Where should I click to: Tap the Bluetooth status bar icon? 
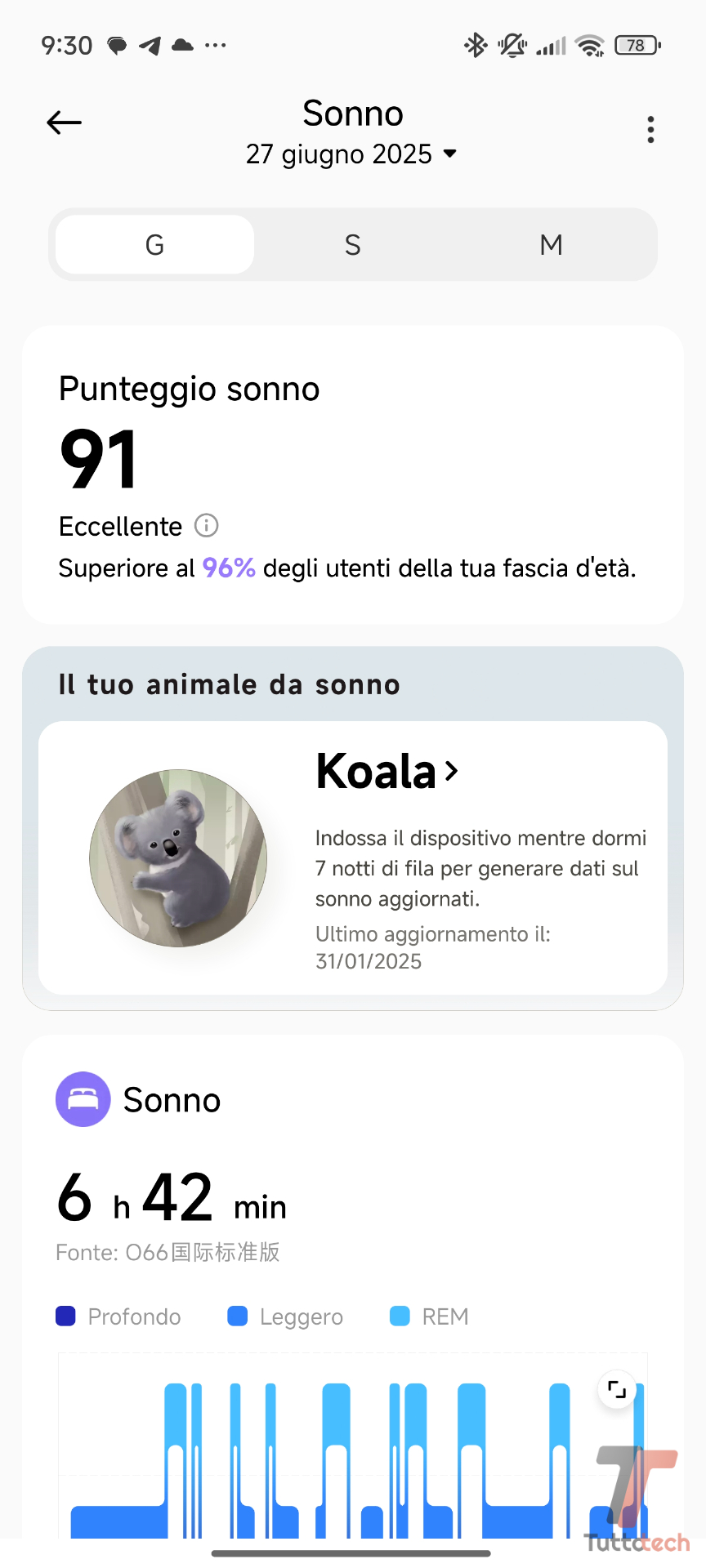[x=475, y=45]
